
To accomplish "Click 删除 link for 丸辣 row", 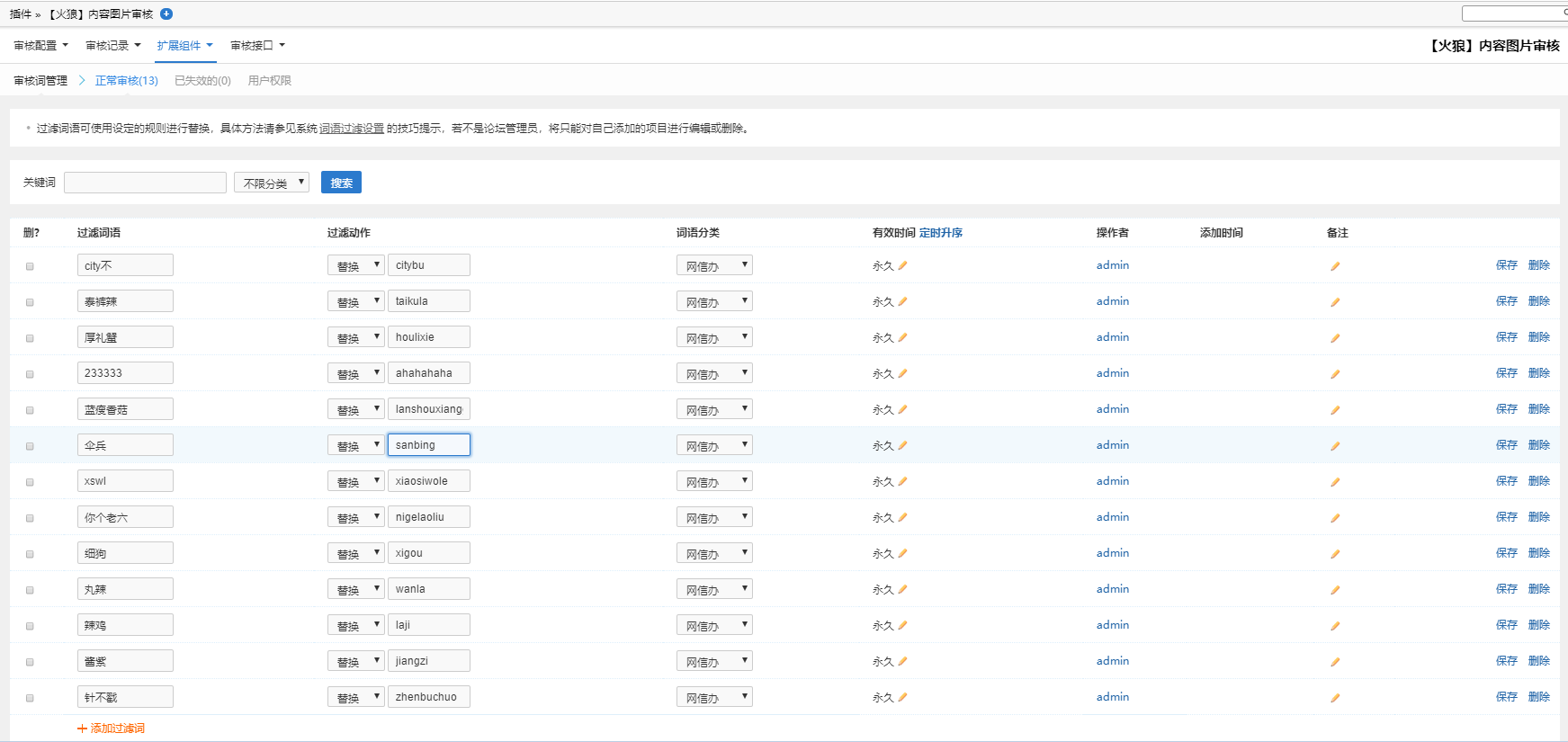I will (x=1538, y=589).
